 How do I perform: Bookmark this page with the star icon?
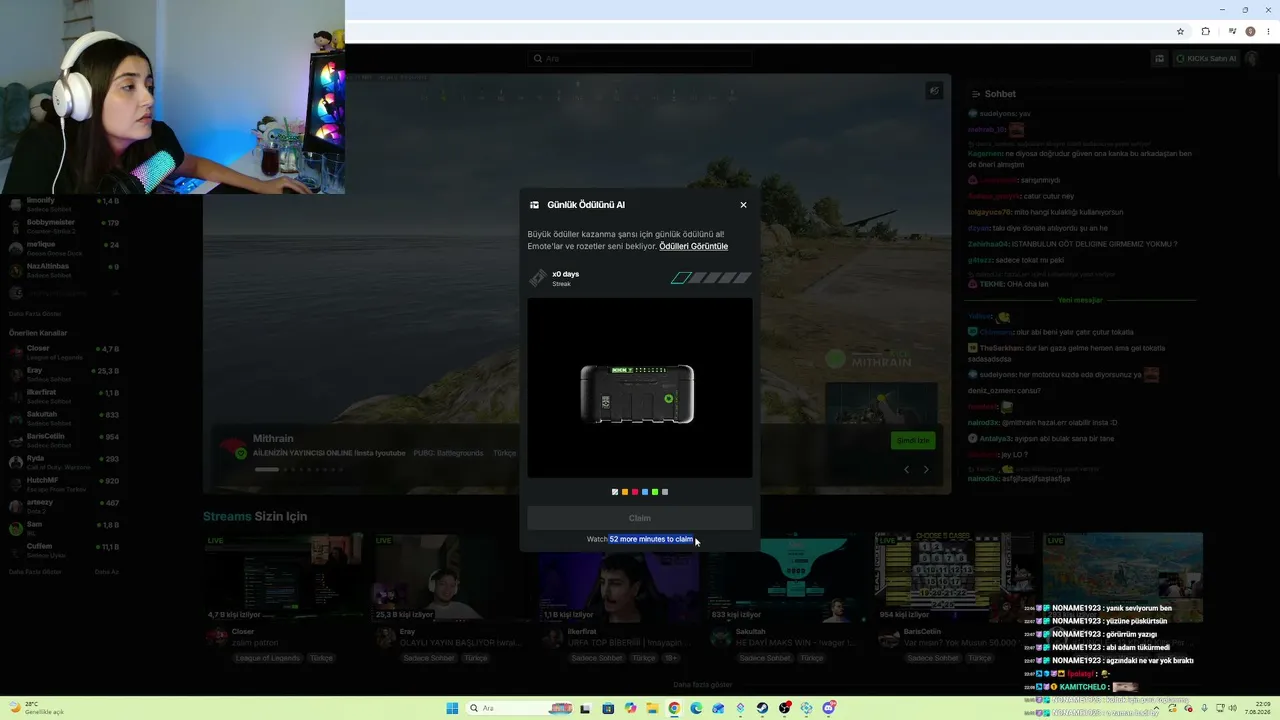click(1181, 31)
